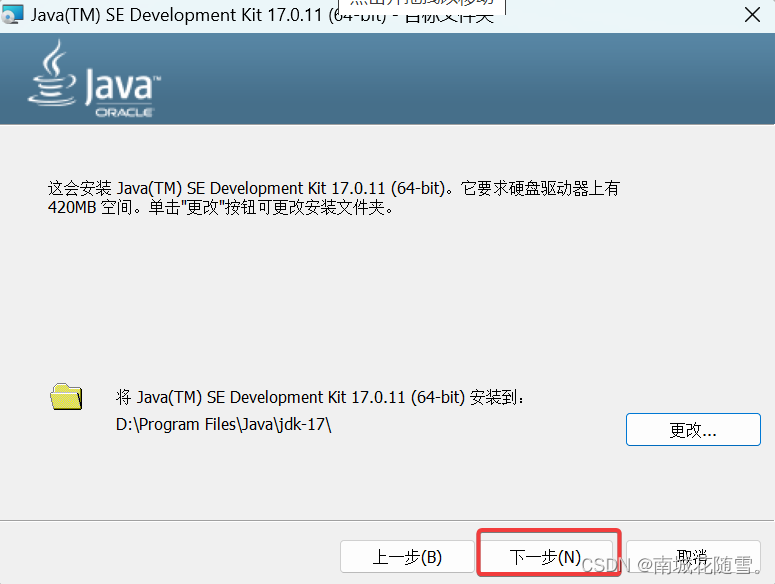Close the JDK installer window
Image resolution: width=775 pixels, height=584 pixels.
tap(752, 15)
